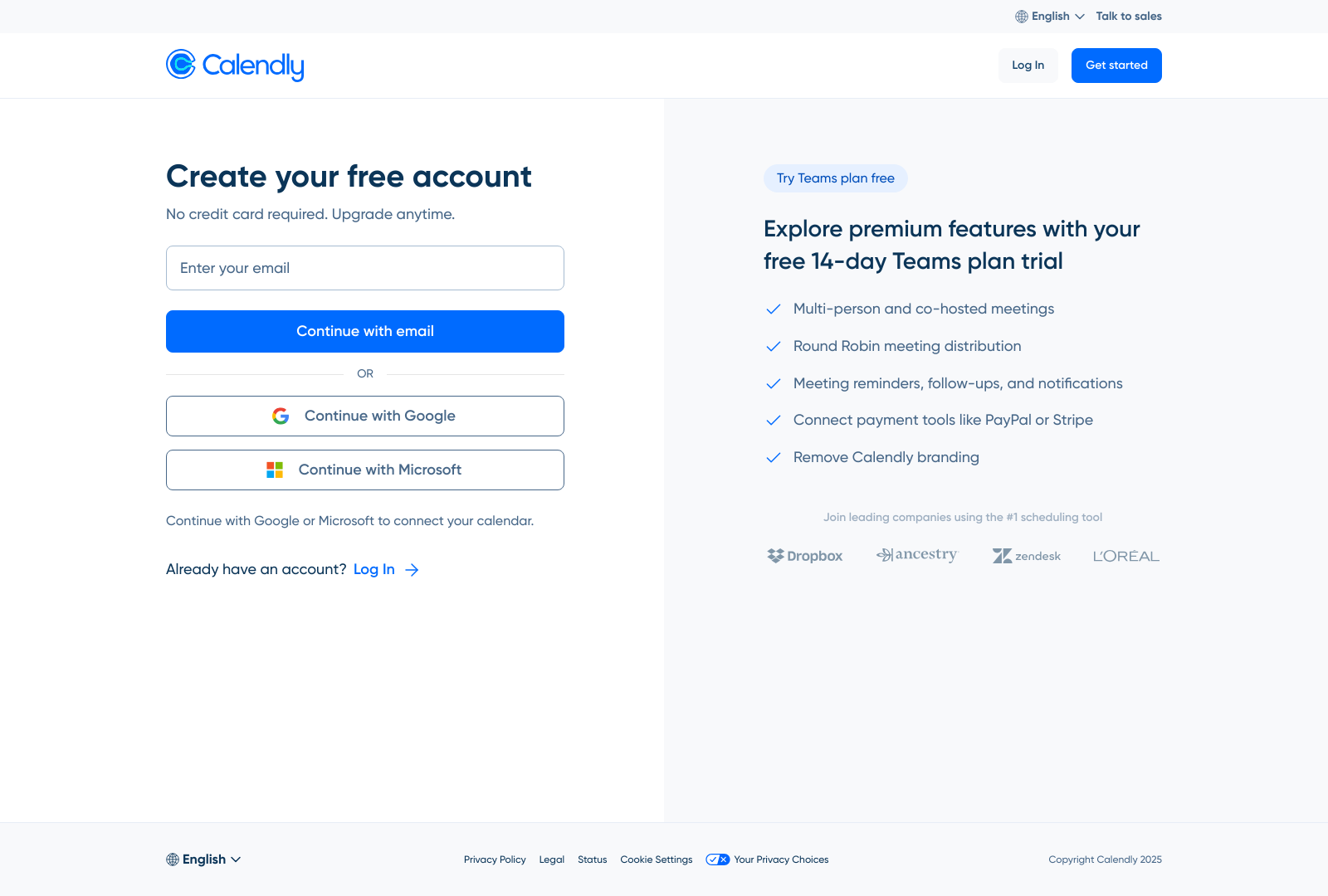Image resolution: width=1328 pixels, height=896 pixels.
Task: Click the Calendly logo
Action: click(235, 65)
